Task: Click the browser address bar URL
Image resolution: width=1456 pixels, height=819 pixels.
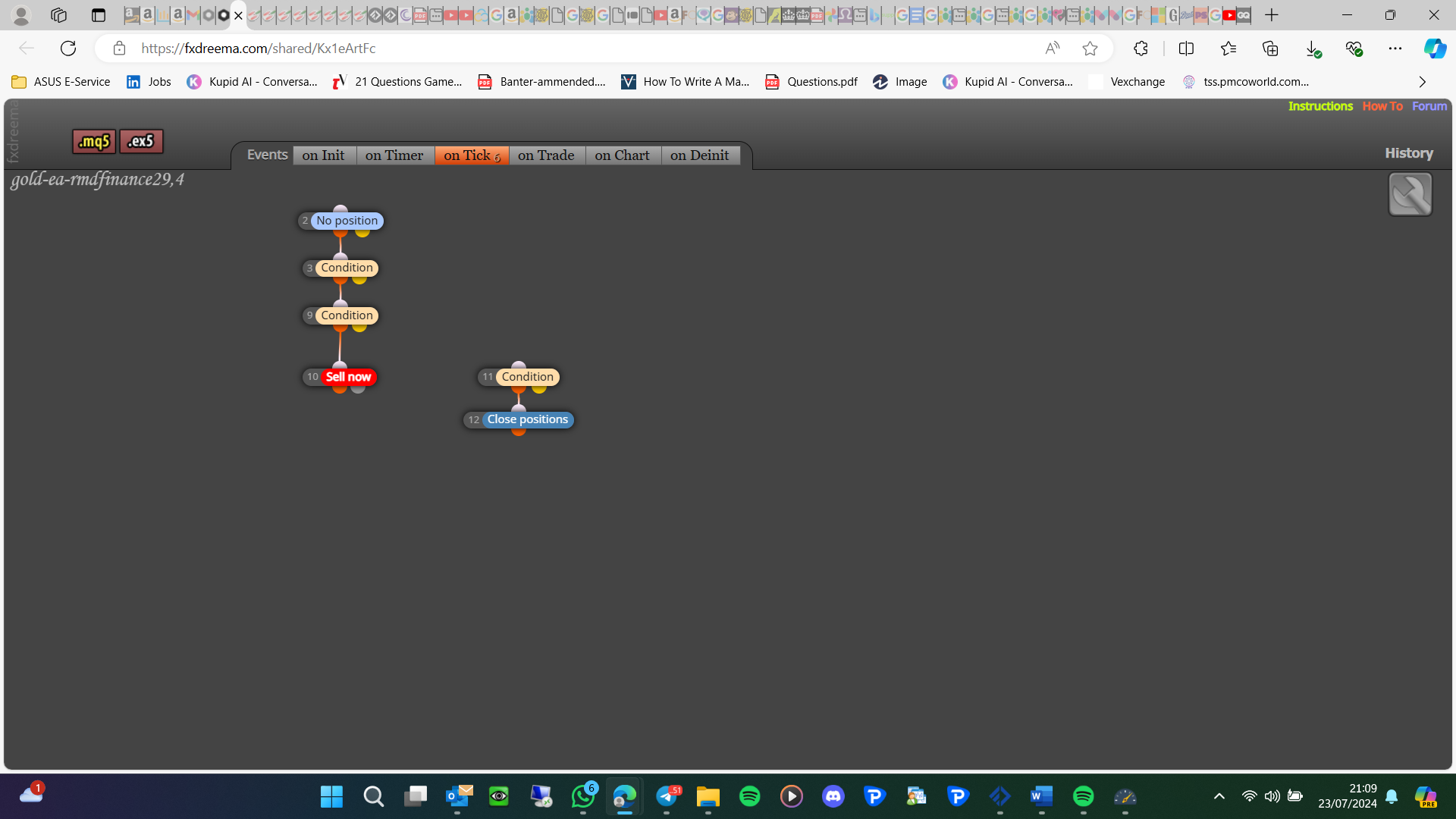Action: tap(259, 49)
